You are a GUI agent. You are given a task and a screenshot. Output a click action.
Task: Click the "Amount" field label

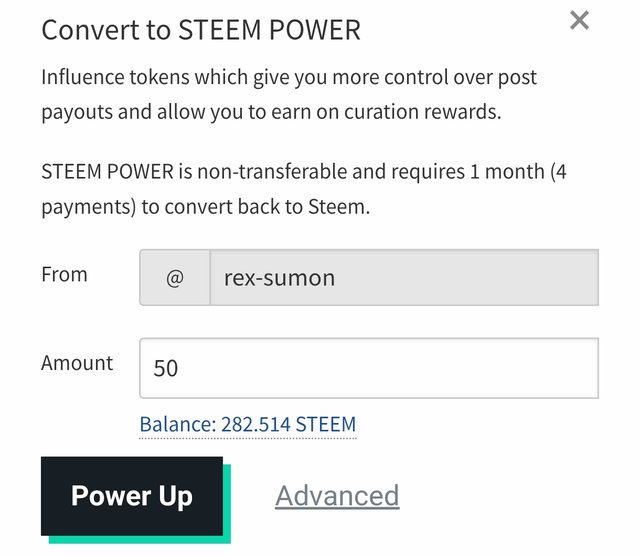click(77, 363)
